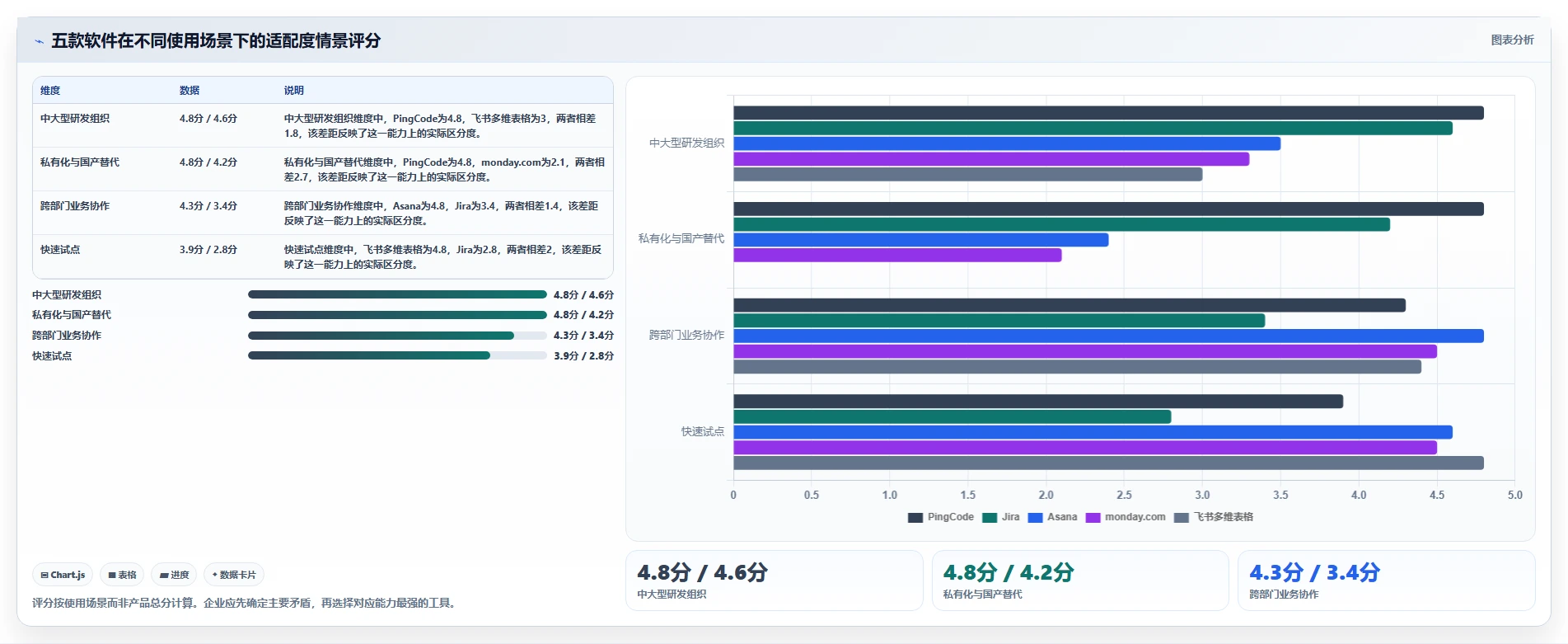Toggle PingCode legend swatch
Image resolution: width=1568 pixels, height=644 pixels.
coord(915,518)
